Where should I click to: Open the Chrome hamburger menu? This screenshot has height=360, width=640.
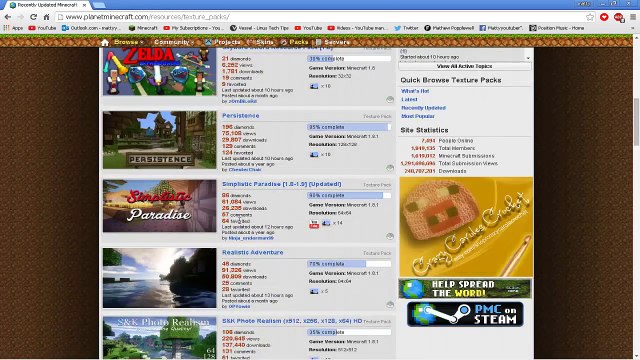(633, 17)
